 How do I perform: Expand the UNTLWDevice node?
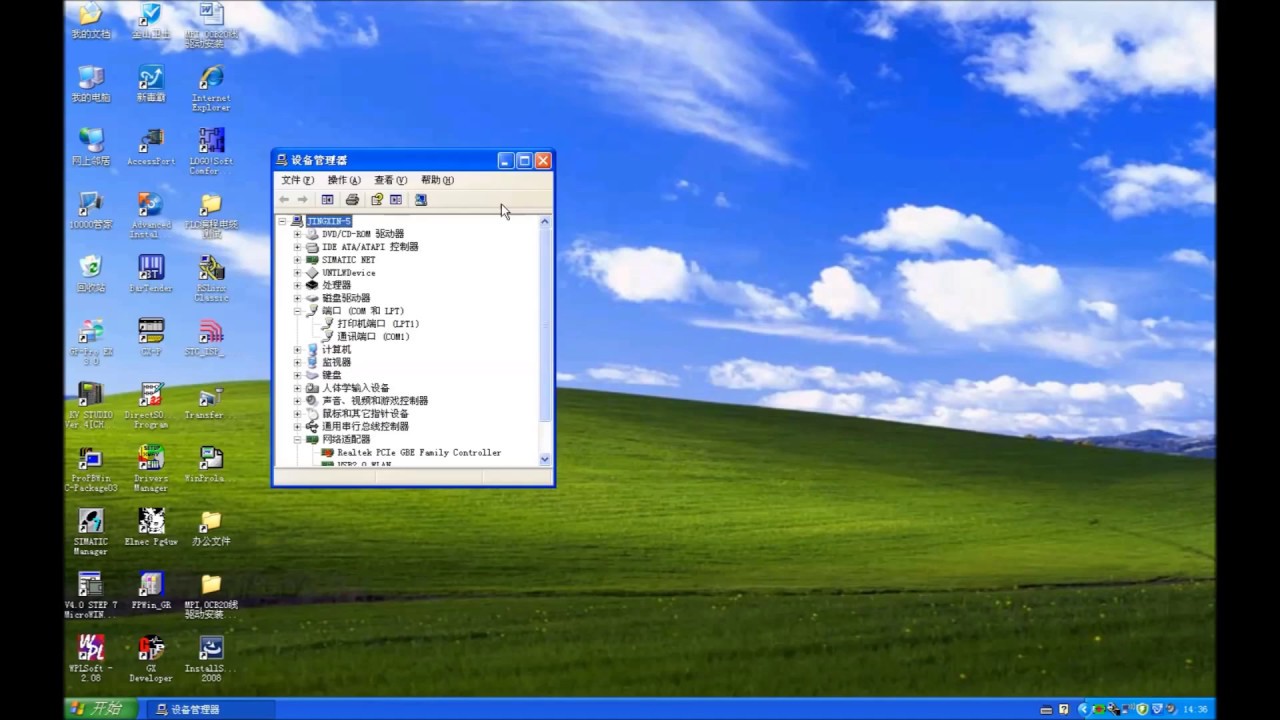click(x=297, y=273)
